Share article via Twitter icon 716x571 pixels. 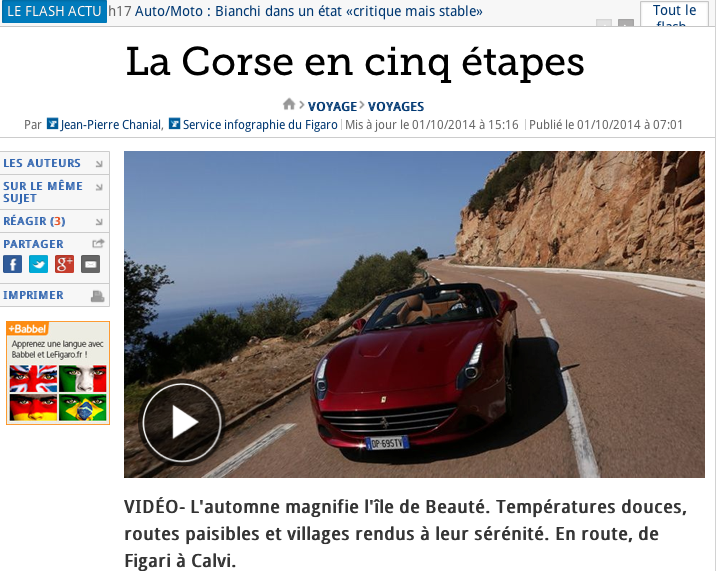click(x=38, y=264)
